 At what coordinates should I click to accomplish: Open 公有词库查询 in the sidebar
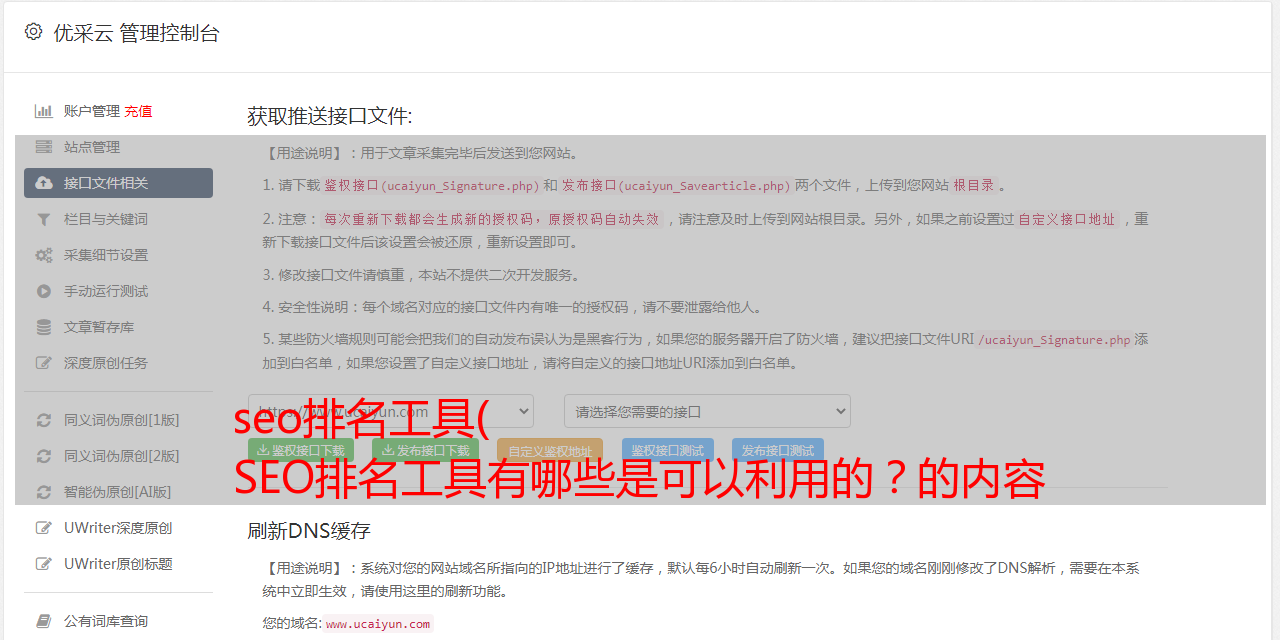pyautogui.click(x=118, y=621)
